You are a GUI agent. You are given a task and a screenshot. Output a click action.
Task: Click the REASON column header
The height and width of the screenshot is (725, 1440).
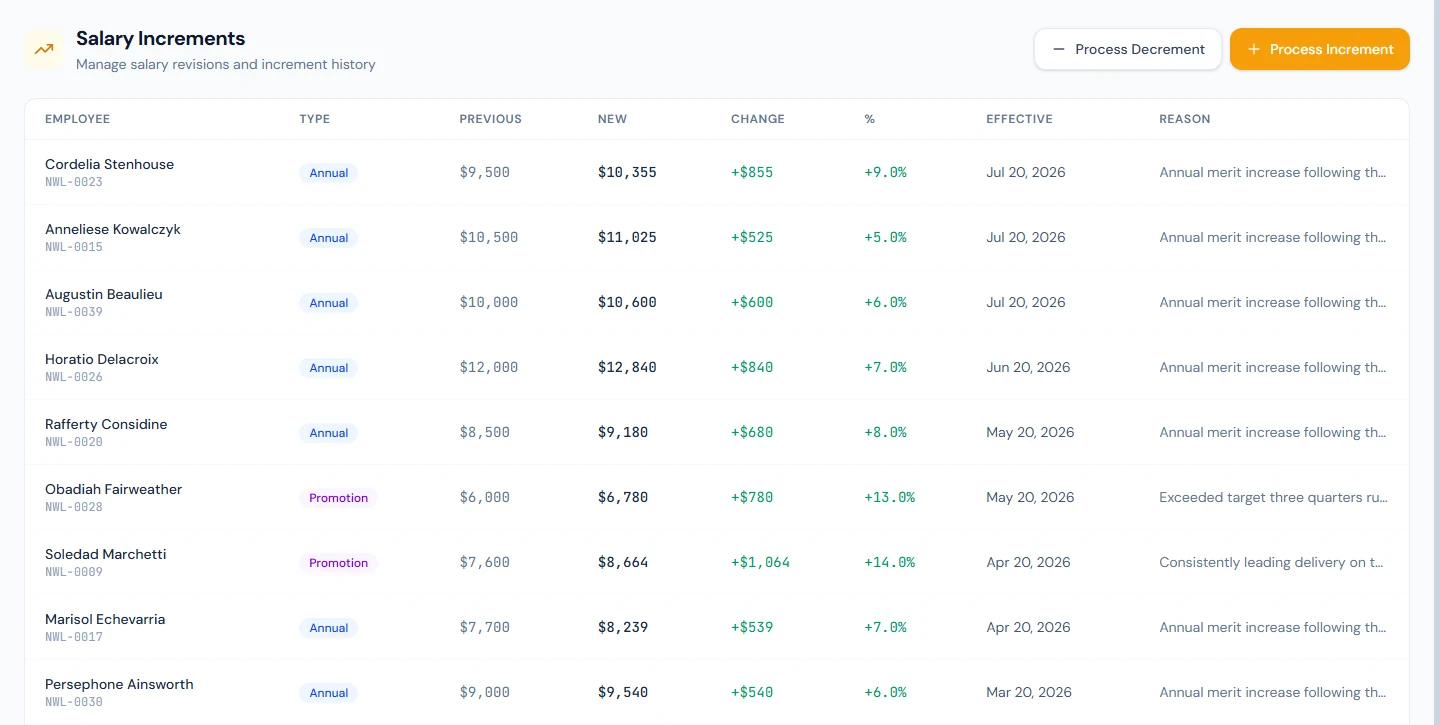[x=1185, y=119]
